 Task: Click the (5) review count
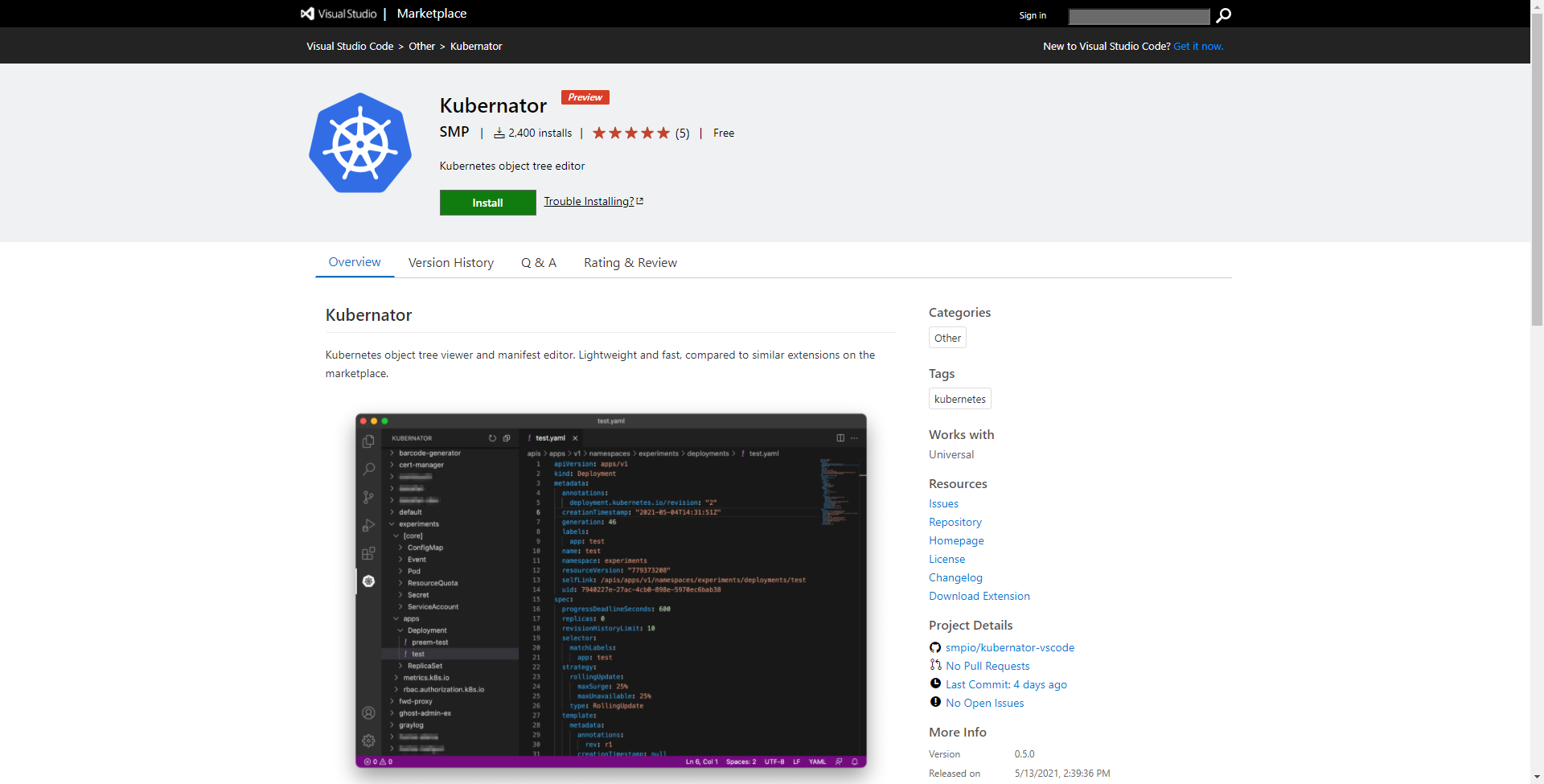pos(682,133)
